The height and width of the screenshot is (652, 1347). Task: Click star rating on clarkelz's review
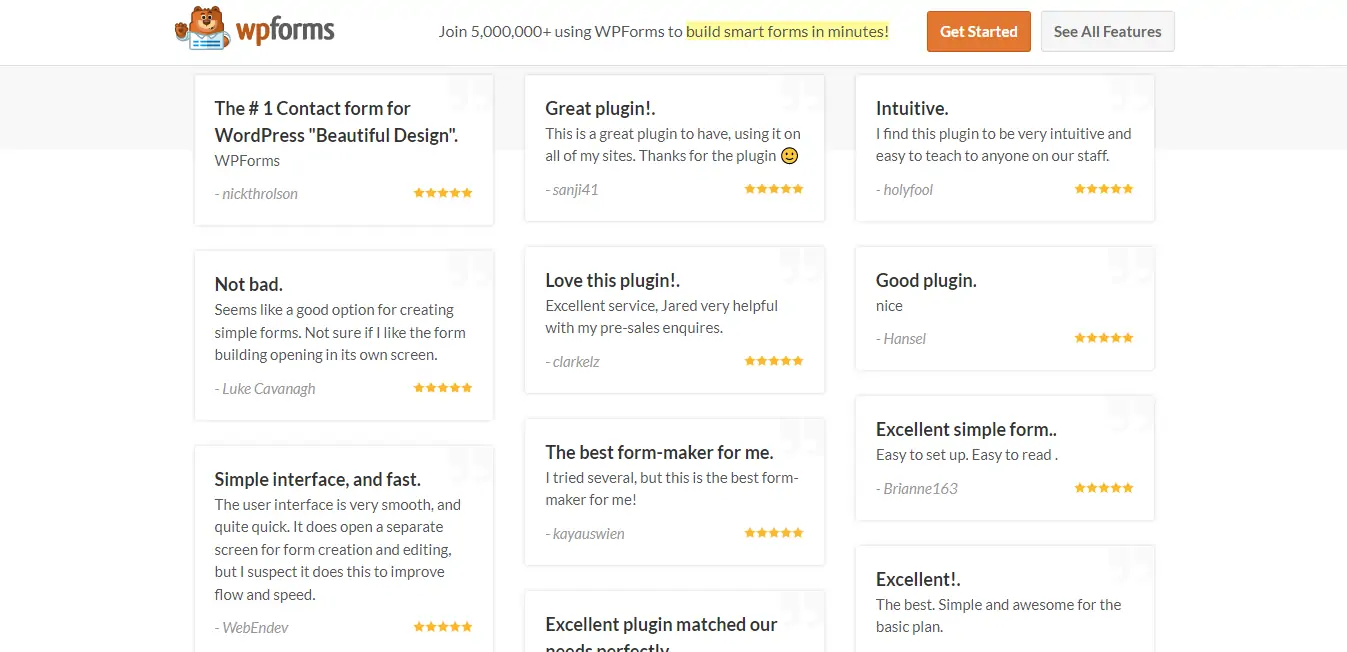click(774, 361)
